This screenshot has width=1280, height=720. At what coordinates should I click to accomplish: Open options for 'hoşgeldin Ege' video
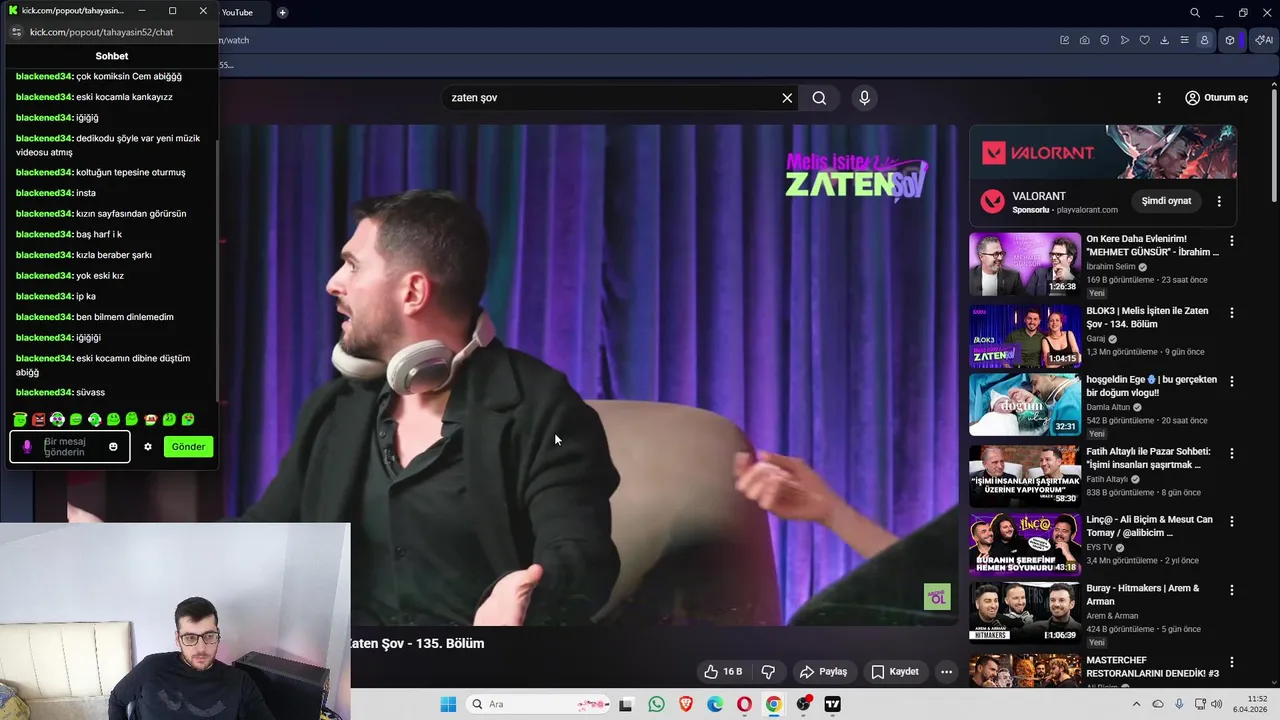point(1232,382)
